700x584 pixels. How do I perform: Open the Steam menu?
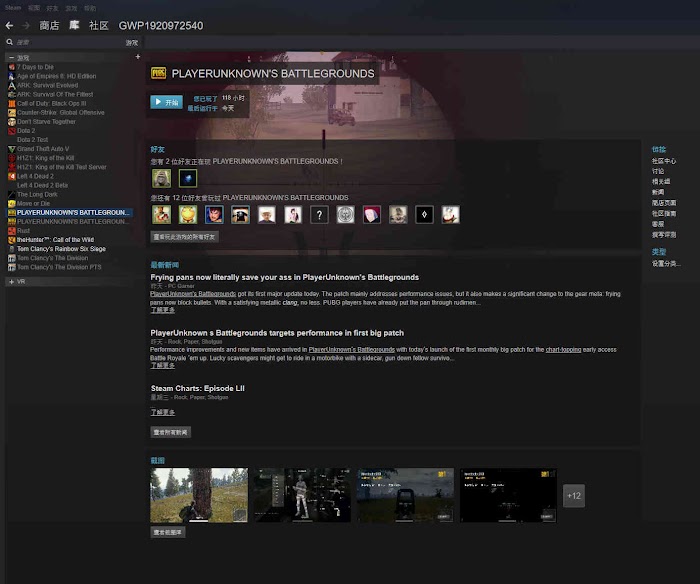(x=13, y=8)
